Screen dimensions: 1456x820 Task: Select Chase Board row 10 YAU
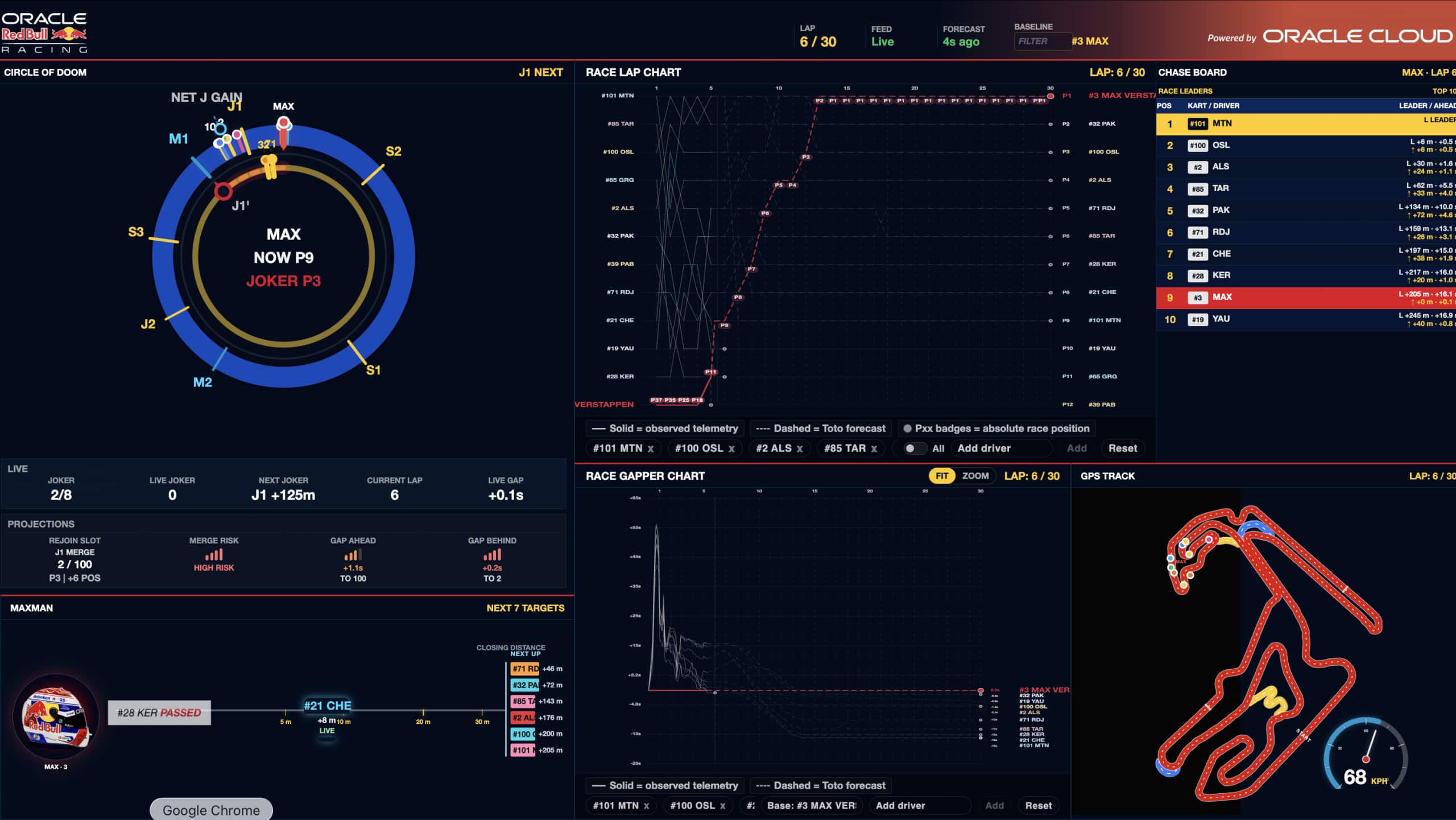point(1306,319)
